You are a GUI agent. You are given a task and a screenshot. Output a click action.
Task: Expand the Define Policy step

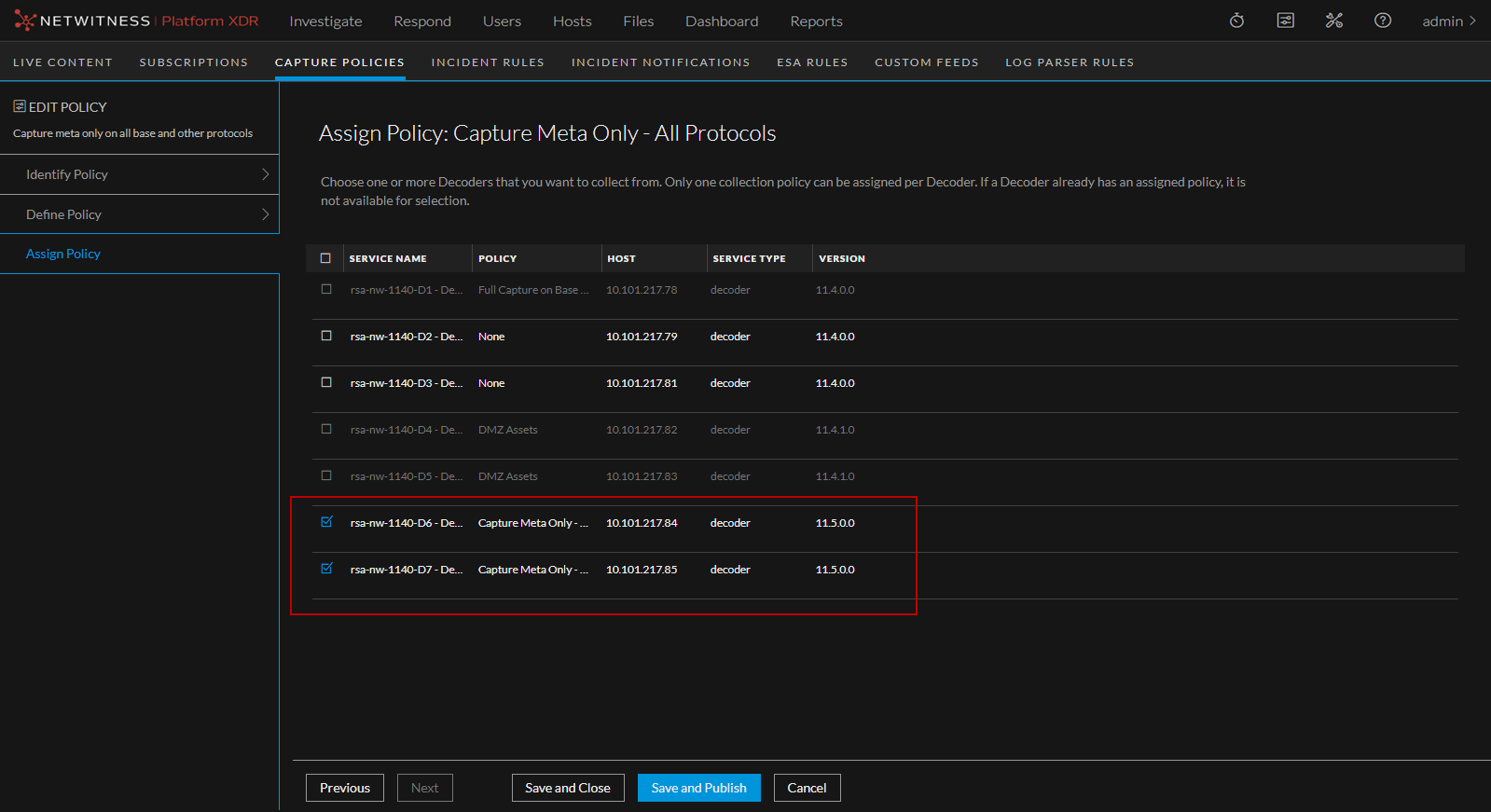pyautogui.click(x=140, y=214)
